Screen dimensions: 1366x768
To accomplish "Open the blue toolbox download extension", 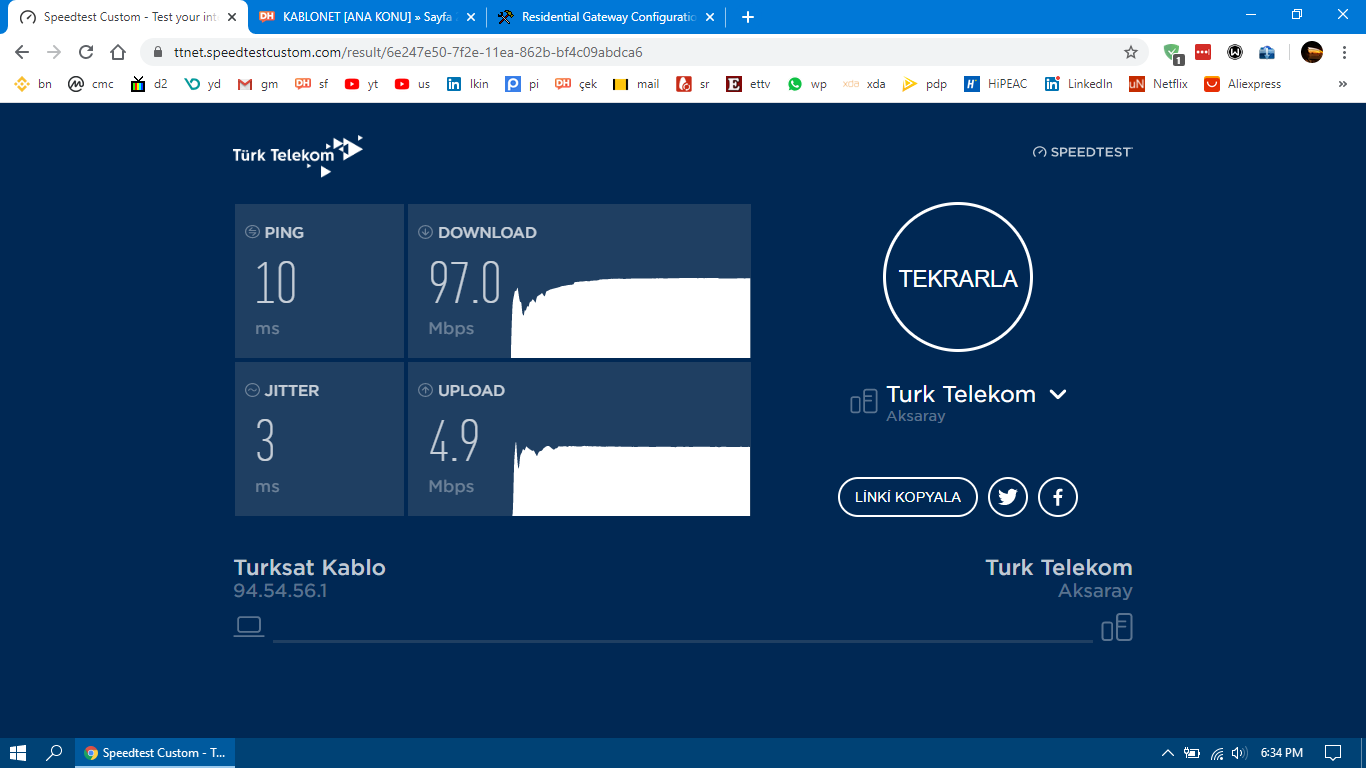I will (x=1267, y=52).
